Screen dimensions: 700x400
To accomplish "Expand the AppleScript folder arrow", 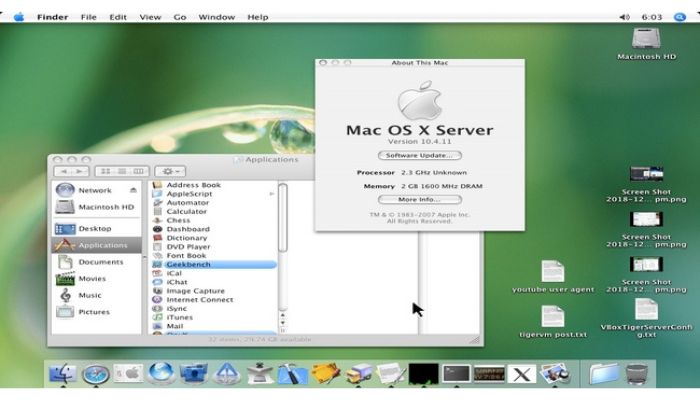I will pos(271,194).
